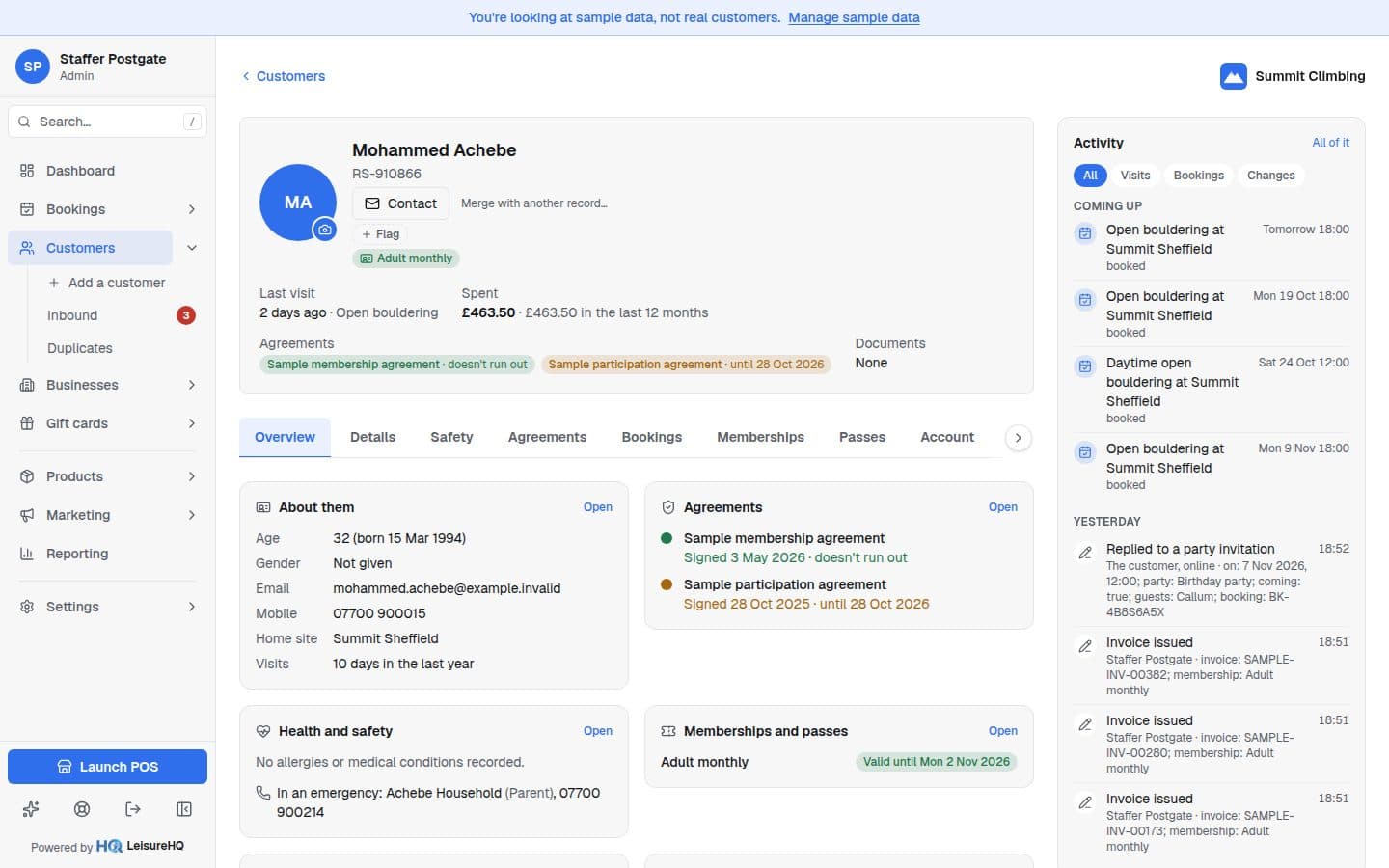Expand the Businesses chevron

click(192, 385)
